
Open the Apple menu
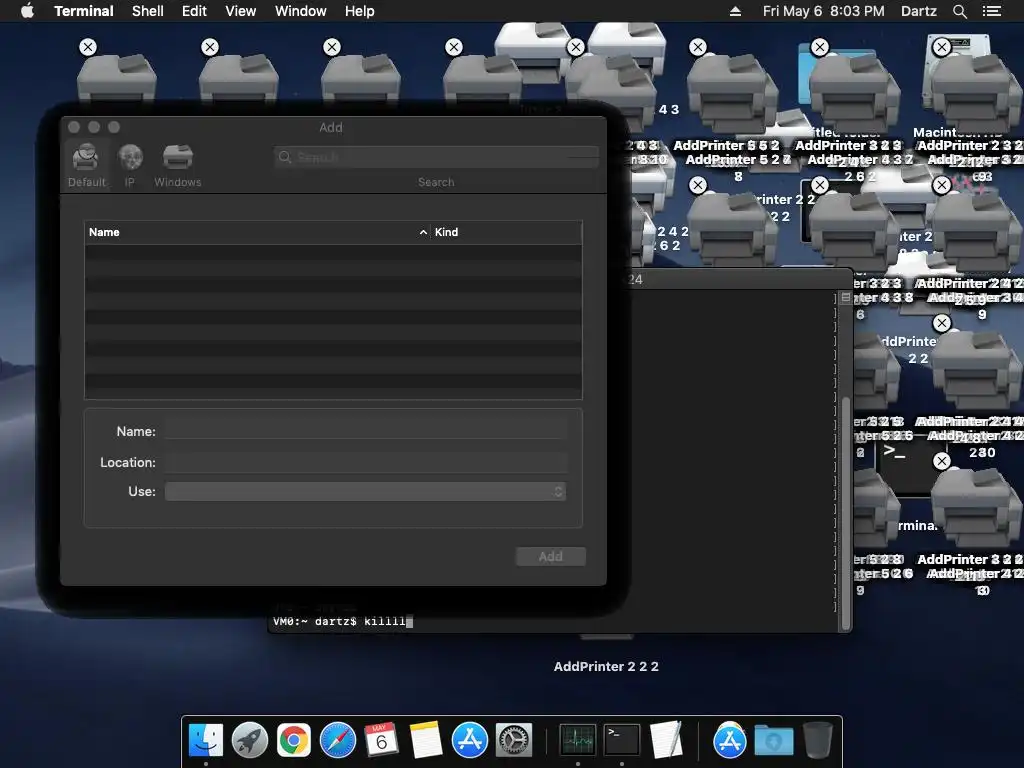27,11
